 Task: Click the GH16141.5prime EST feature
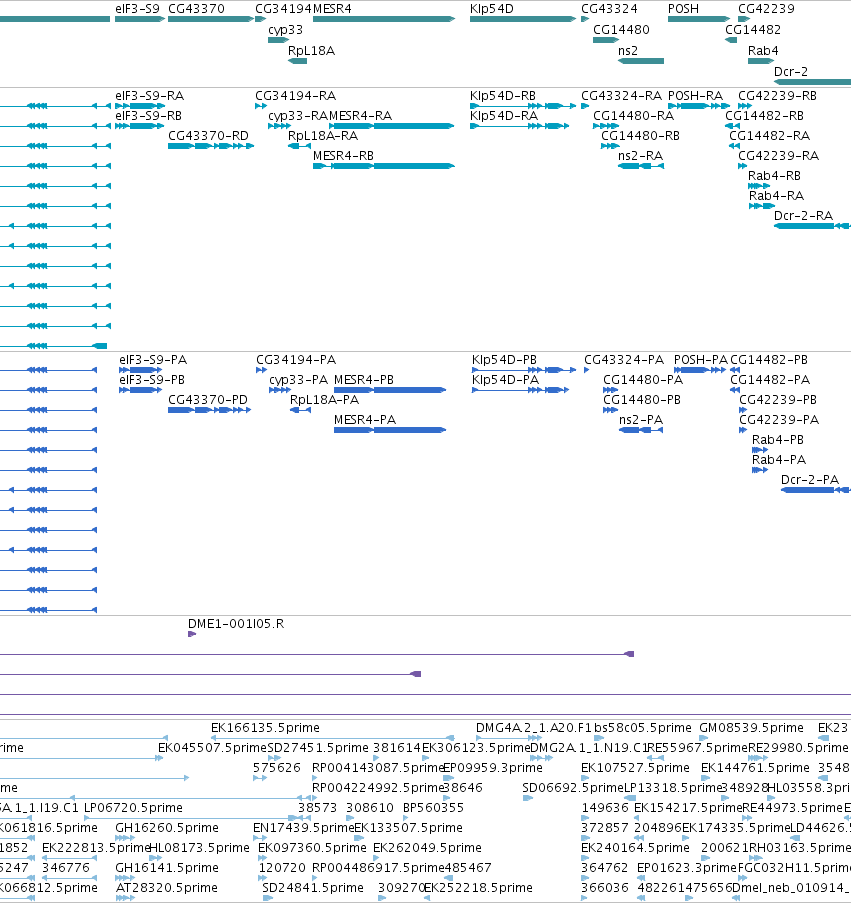(125, 878)
